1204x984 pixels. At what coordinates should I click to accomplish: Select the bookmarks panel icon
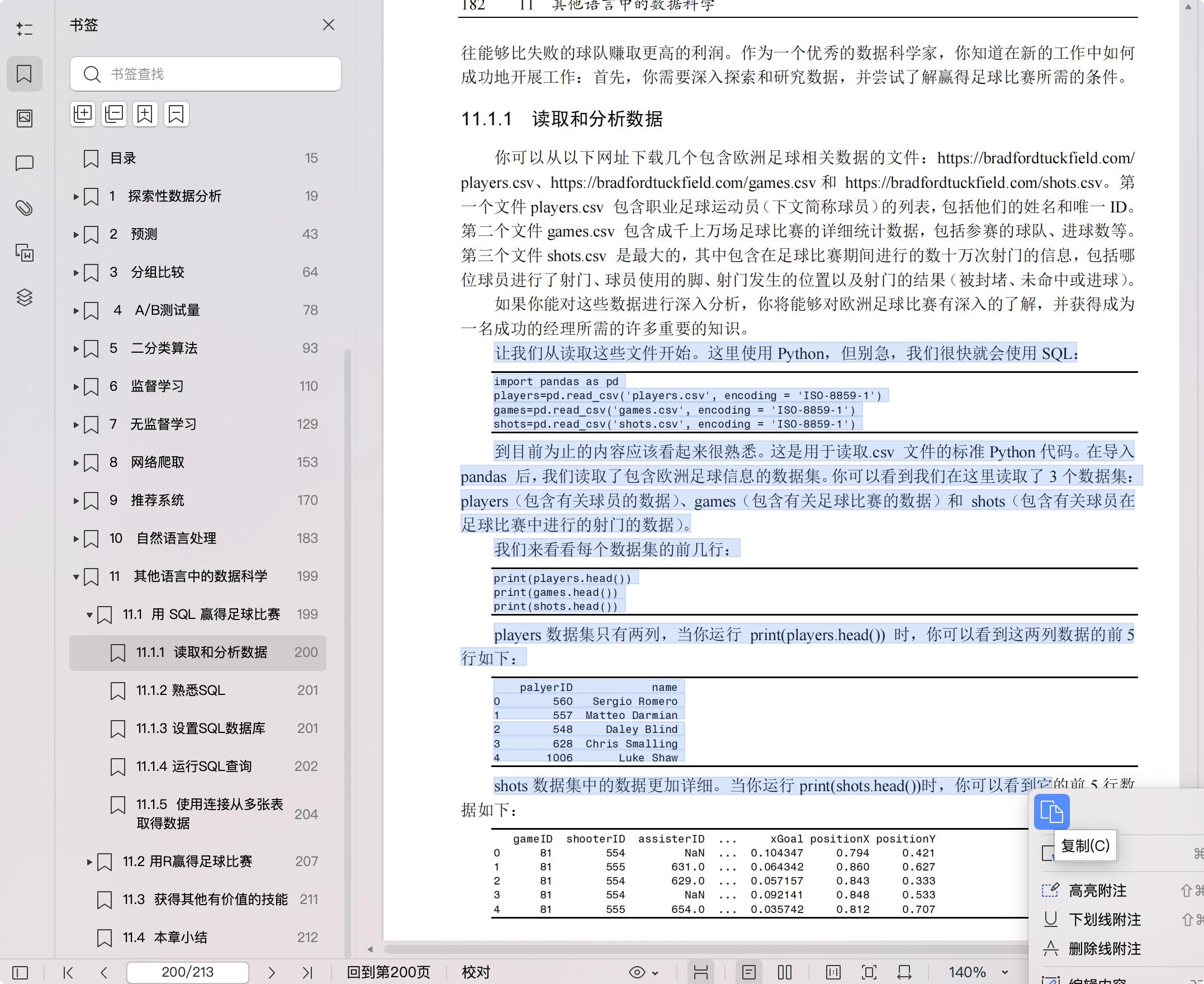25,74
